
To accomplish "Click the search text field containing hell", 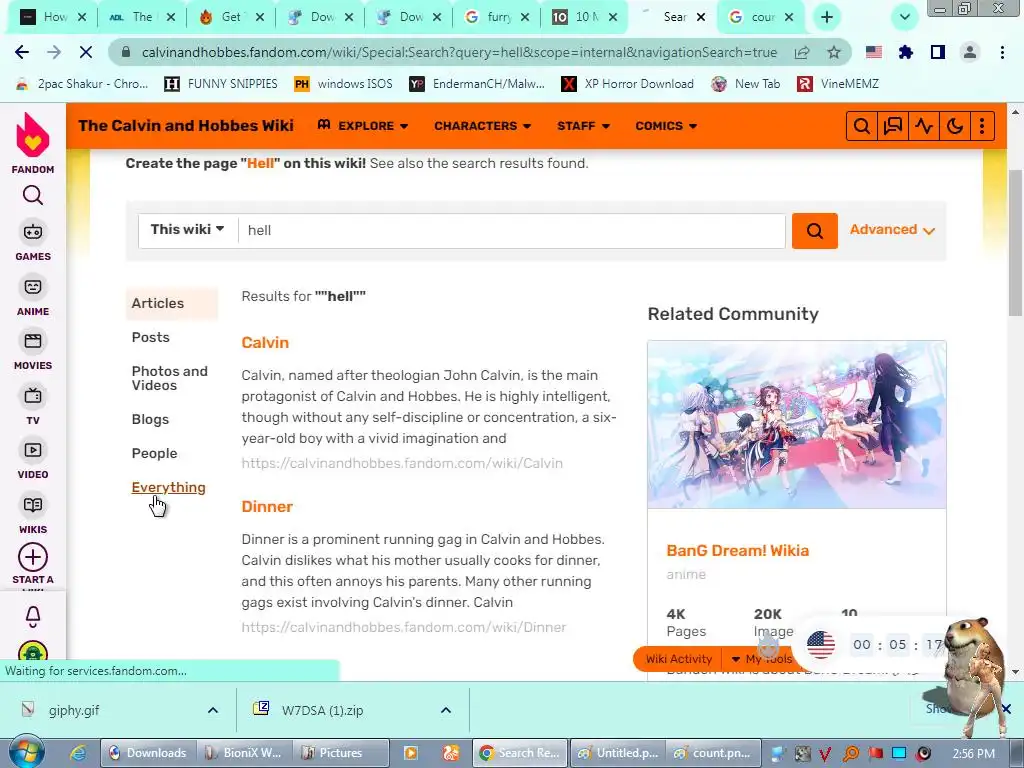I will 511,231.
